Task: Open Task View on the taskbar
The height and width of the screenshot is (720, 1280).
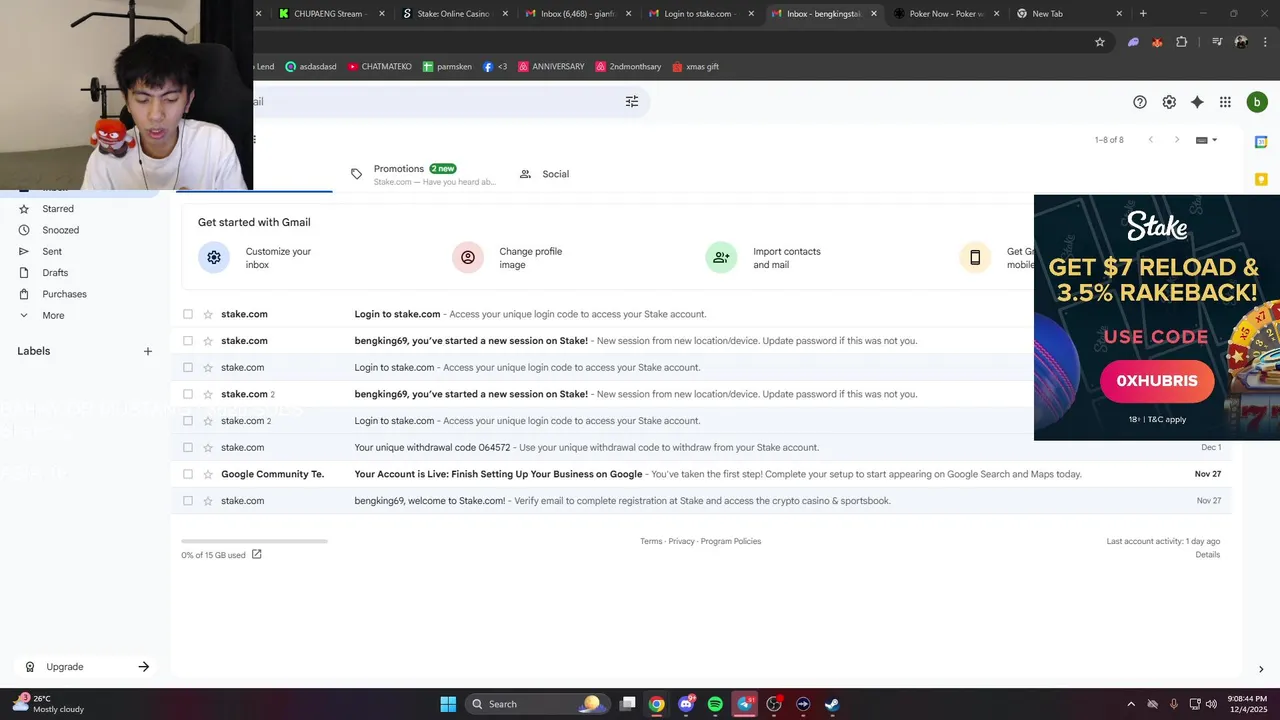Action: click(x=627, y=704)
